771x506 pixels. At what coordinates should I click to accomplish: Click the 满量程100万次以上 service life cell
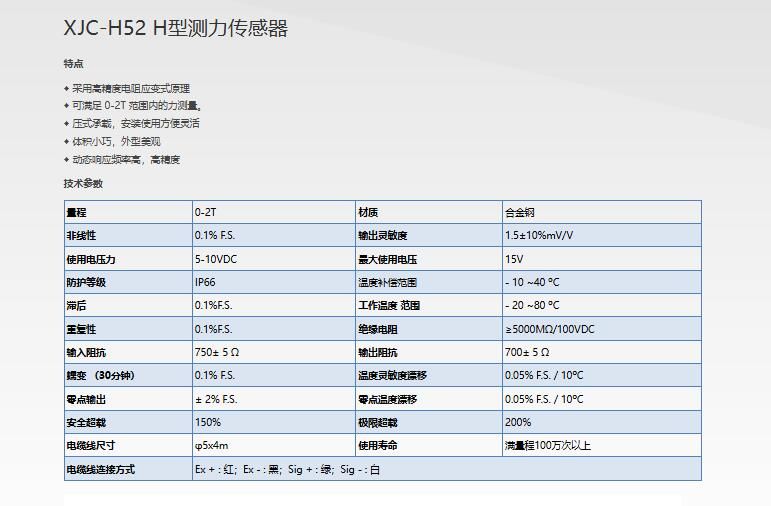[x=548, y=445]
